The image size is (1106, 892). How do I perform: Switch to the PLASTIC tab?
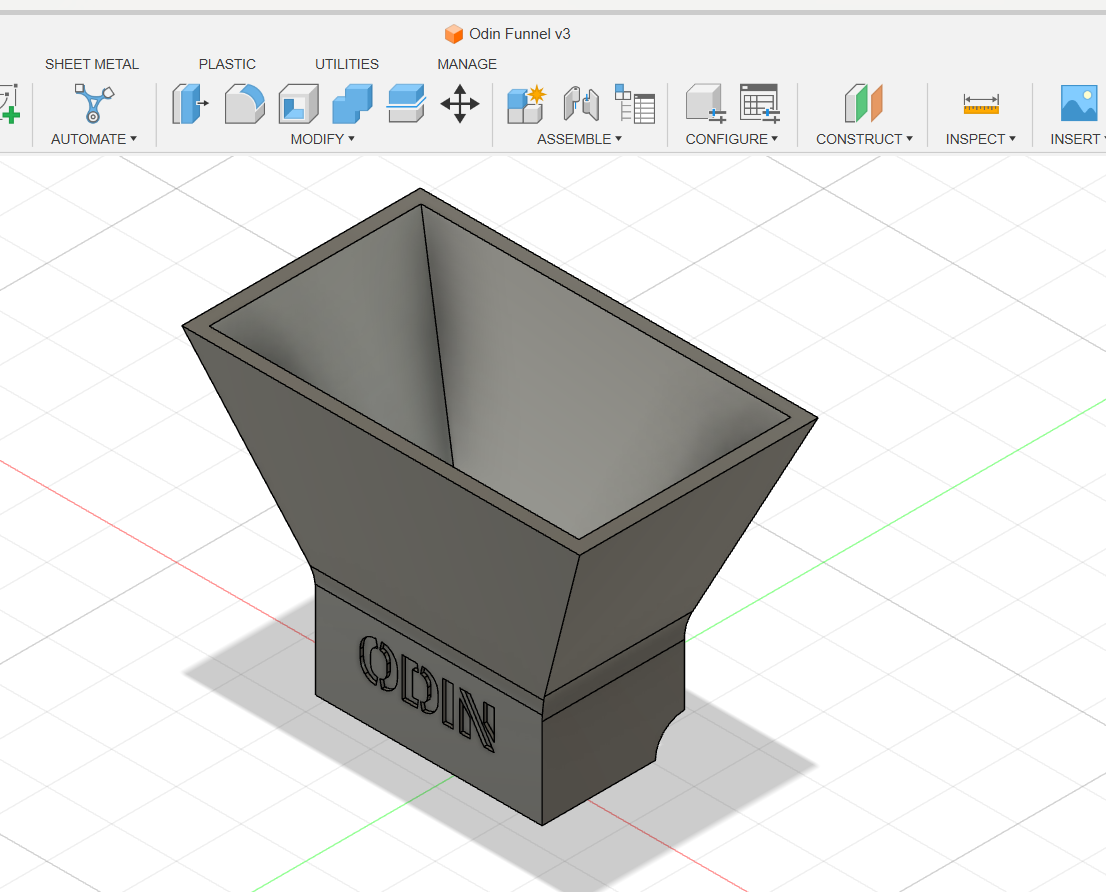[227, 64]
